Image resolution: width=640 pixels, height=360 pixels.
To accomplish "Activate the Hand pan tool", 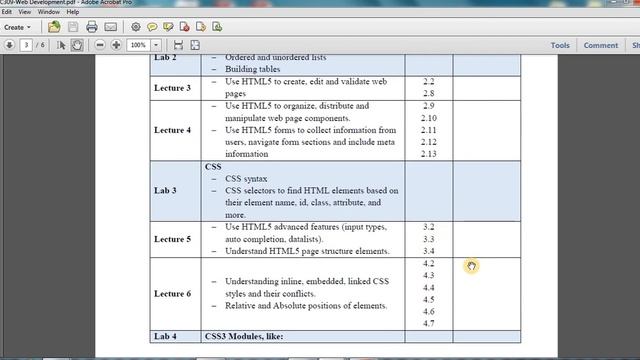I will pyautogui.click(x=77, y=45).
